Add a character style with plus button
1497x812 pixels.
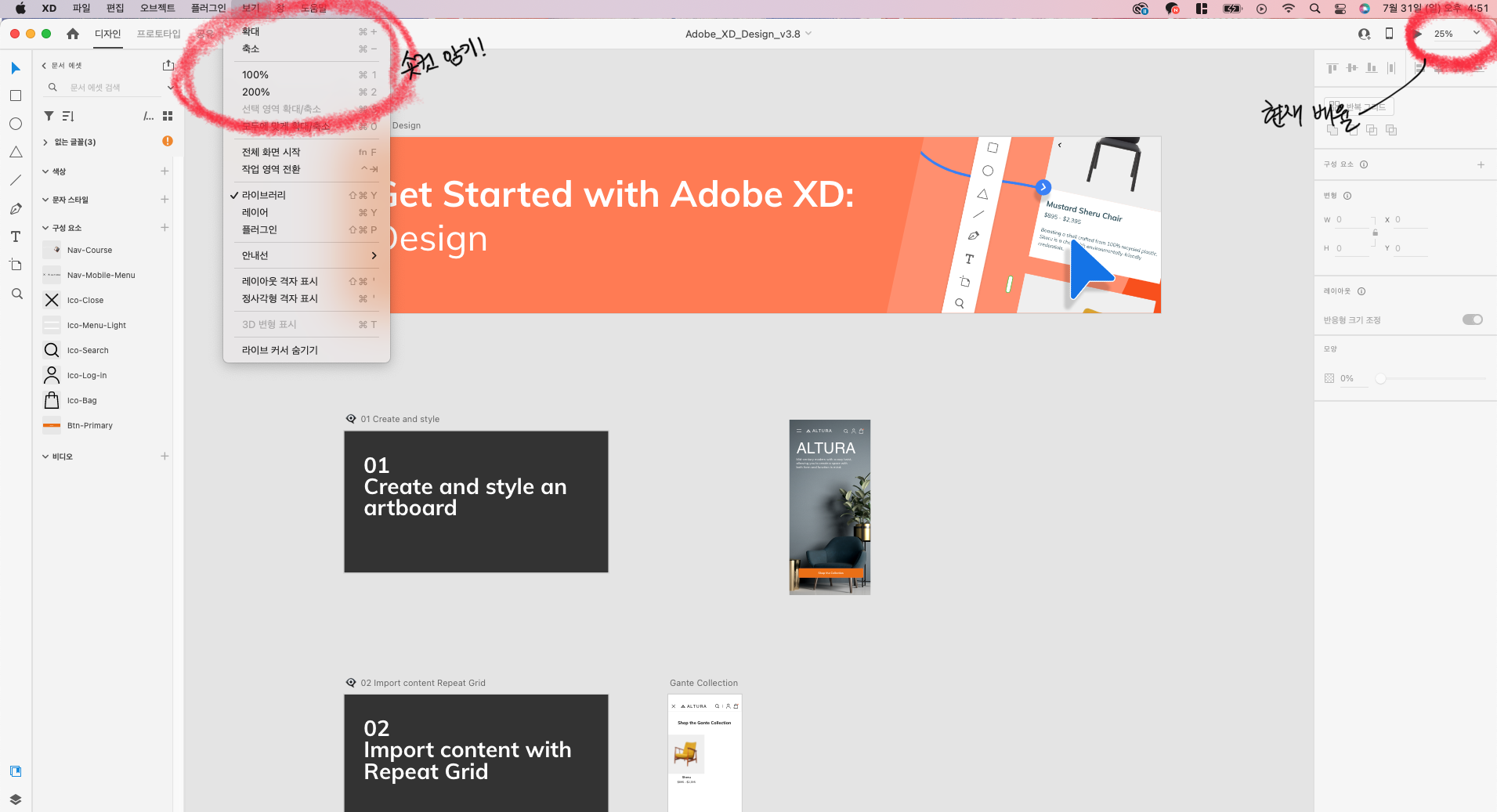coord(165,199)
